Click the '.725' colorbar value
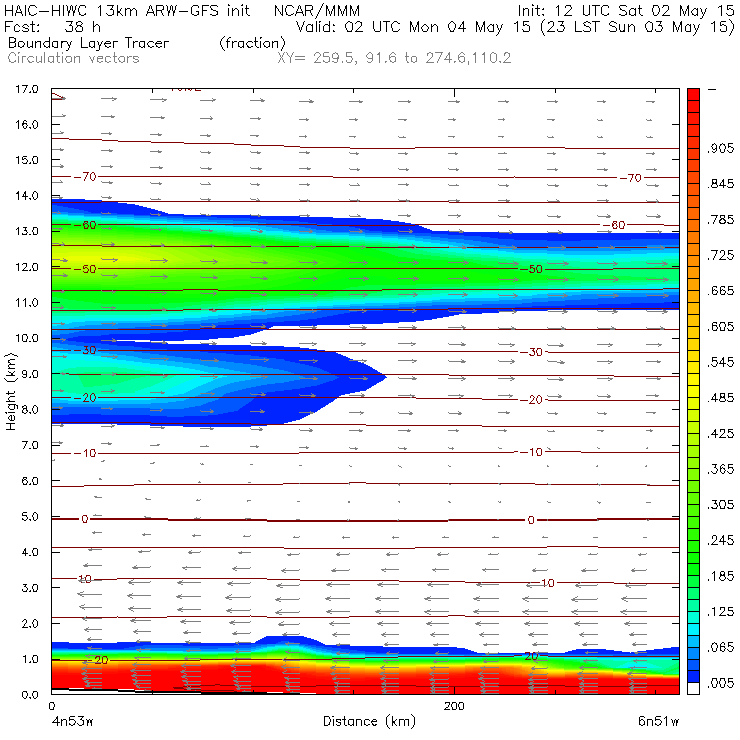 (x=721, y=255)
